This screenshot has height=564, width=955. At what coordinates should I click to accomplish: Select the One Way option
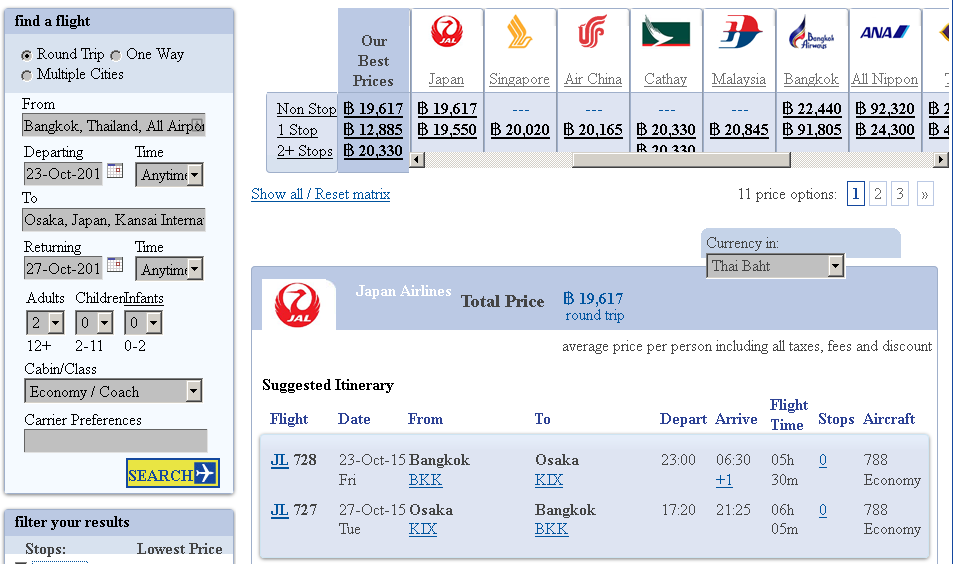pyautogui.click(x=116, y=55)
